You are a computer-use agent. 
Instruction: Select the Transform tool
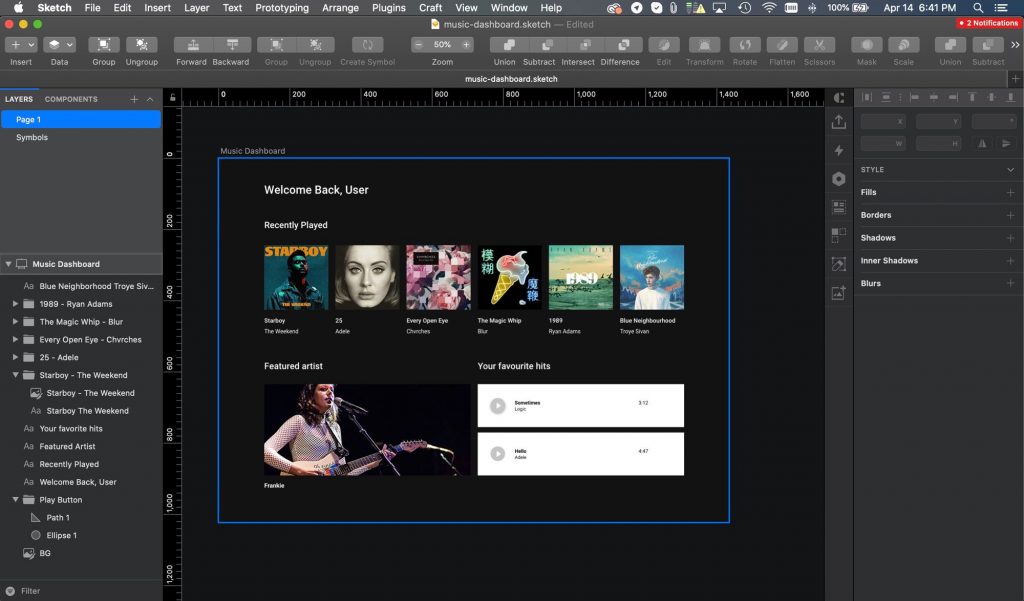[x=705, y=45]
